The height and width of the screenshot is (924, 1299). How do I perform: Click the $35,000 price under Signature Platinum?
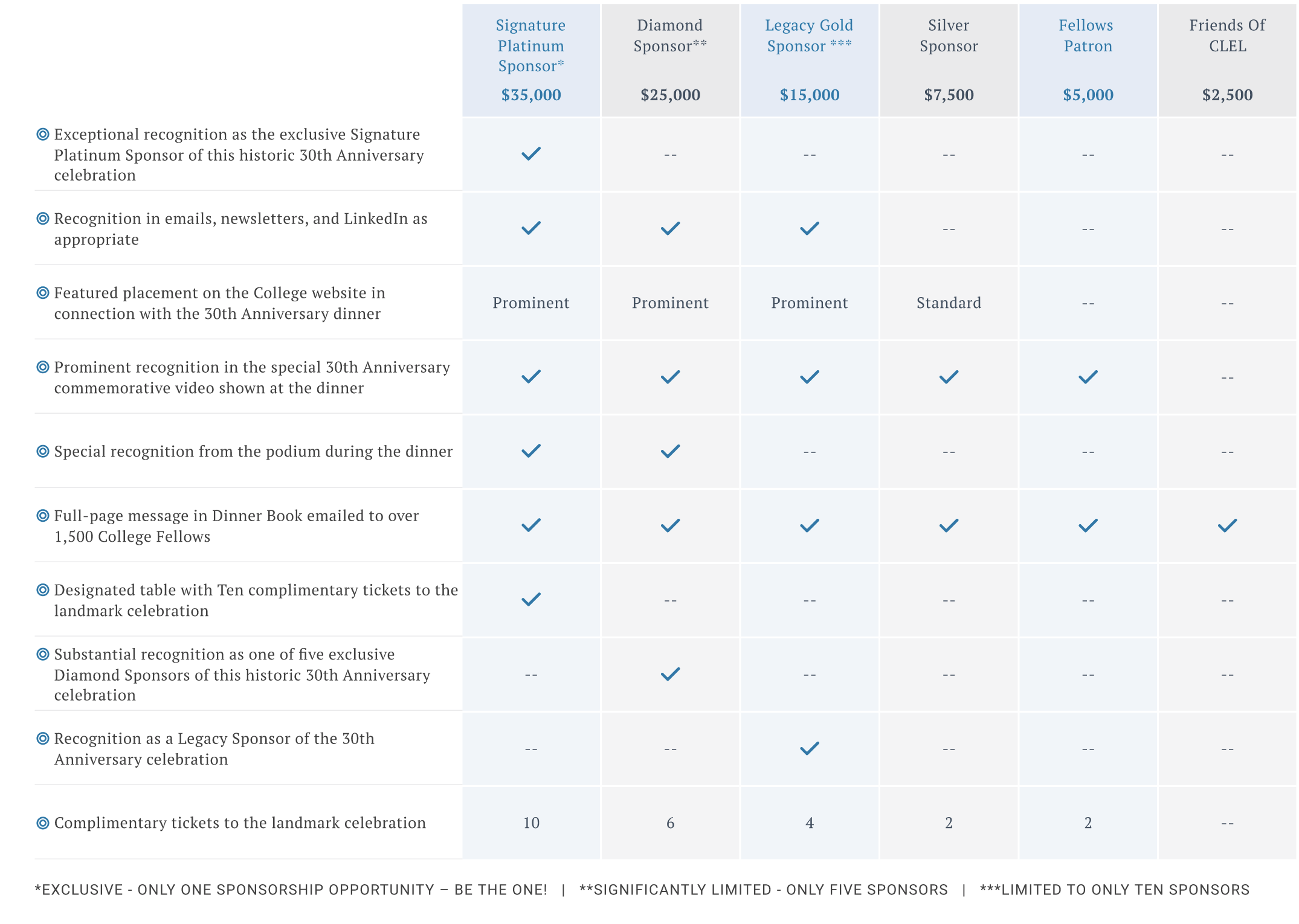531,95
